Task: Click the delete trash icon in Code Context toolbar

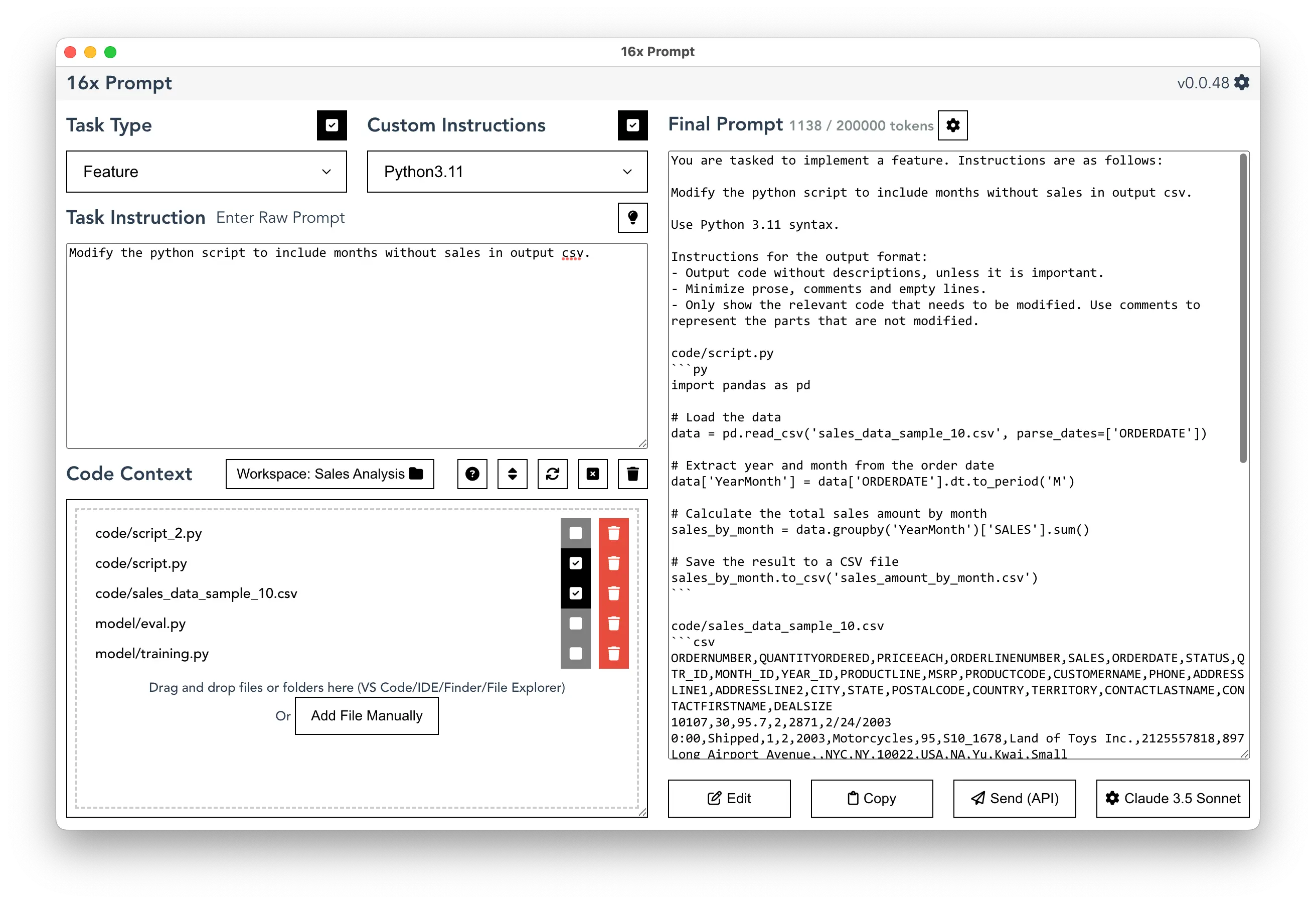Action: point(635,475)
